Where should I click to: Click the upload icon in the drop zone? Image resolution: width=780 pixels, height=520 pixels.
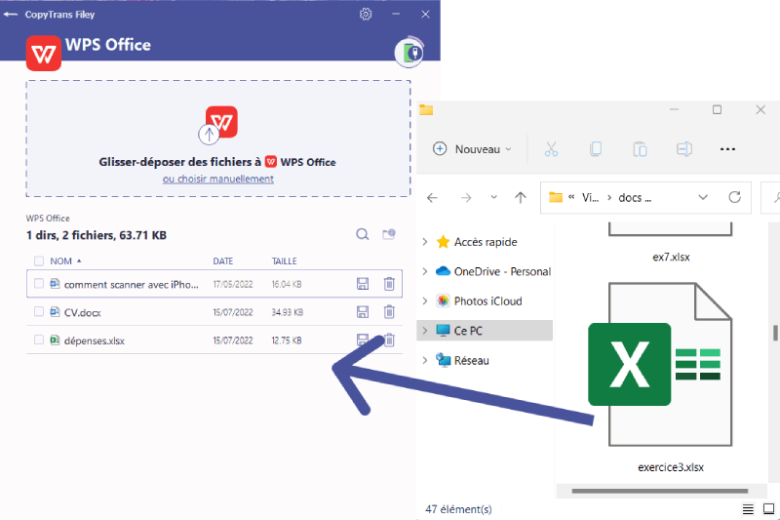pyautogui.click(x=209, y=134)
